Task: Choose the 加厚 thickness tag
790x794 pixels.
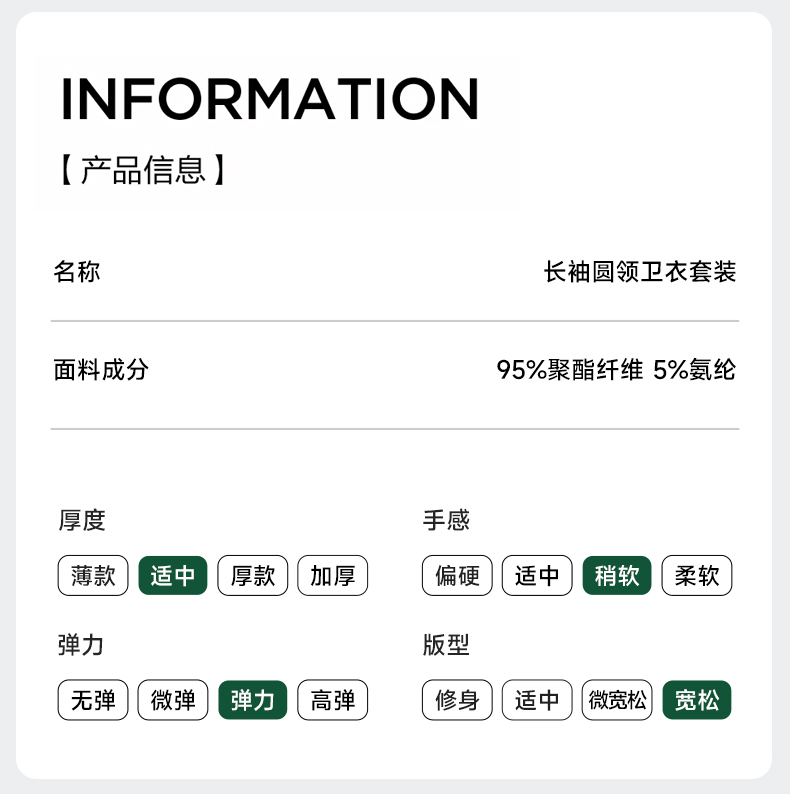Action: coord(333,576)
